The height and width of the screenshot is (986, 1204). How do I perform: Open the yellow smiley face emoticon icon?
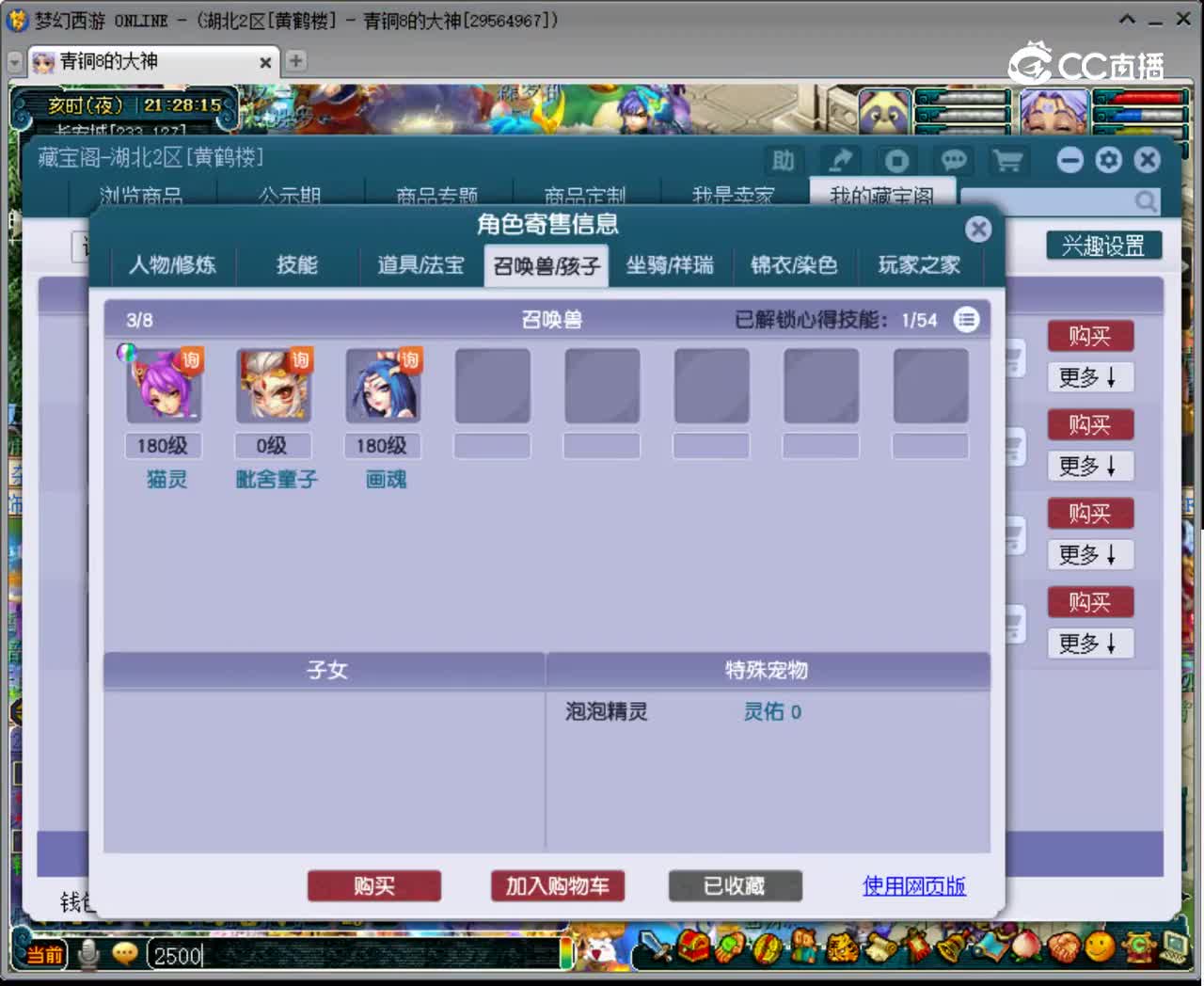(1099, 947)
